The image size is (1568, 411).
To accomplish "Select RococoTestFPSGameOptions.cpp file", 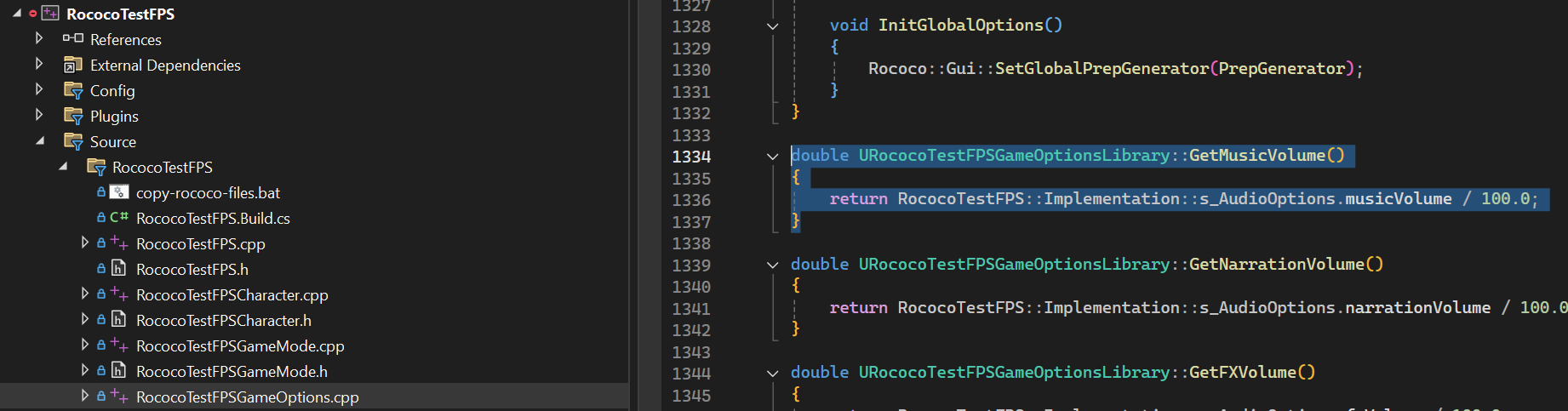I will click(x=247, y=397).
